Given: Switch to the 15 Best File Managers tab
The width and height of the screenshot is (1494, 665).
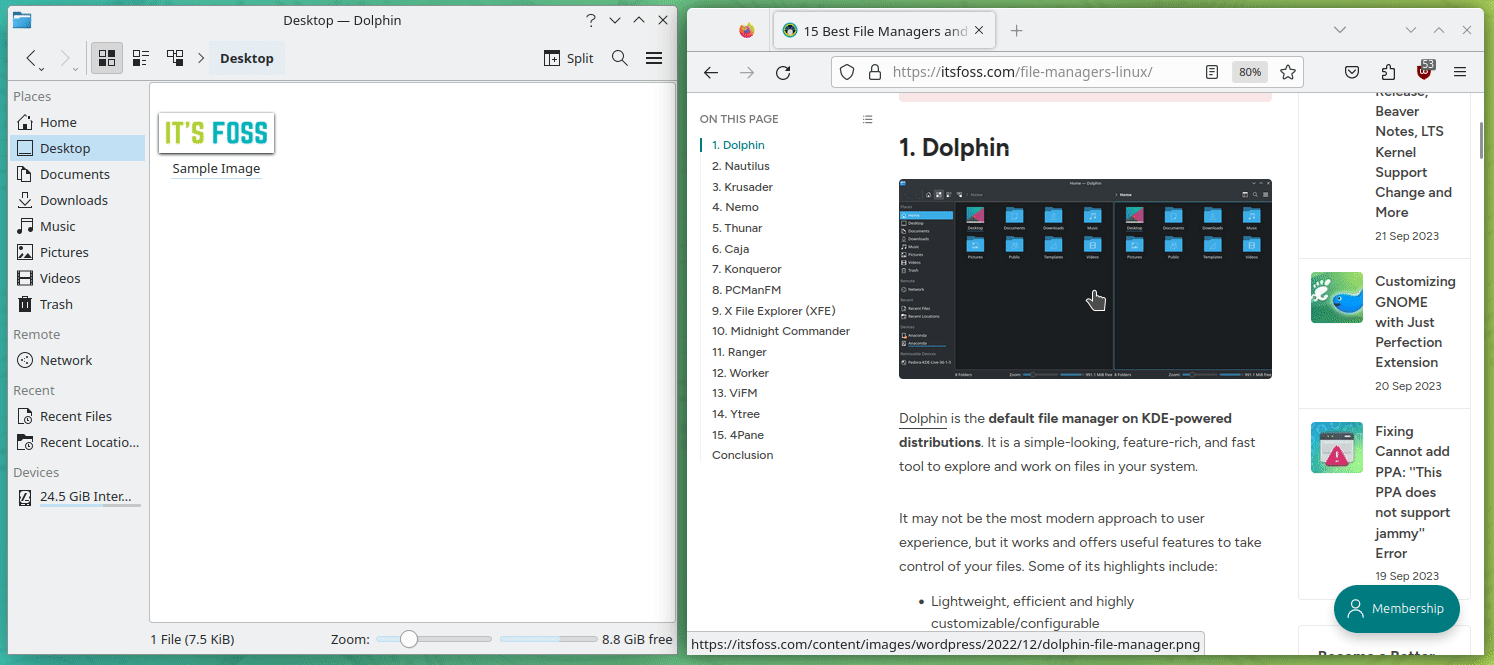Looking at the screenshot, I should pyautogui.click(x=880, y=30).
